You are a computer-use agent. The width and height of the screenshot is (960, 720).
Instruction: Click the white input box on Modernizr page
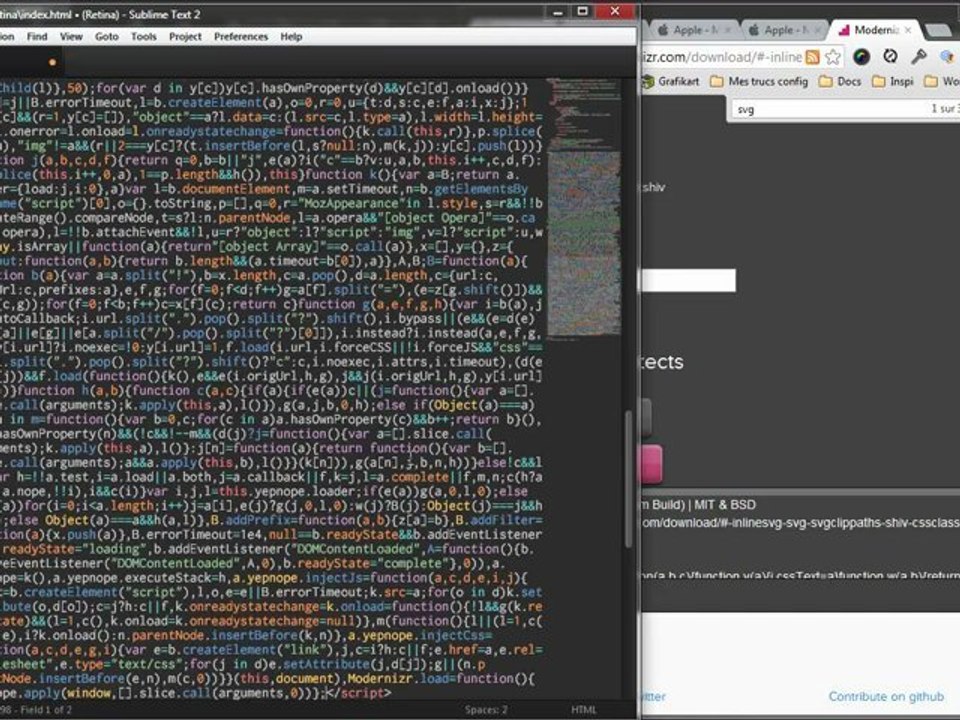688,280
